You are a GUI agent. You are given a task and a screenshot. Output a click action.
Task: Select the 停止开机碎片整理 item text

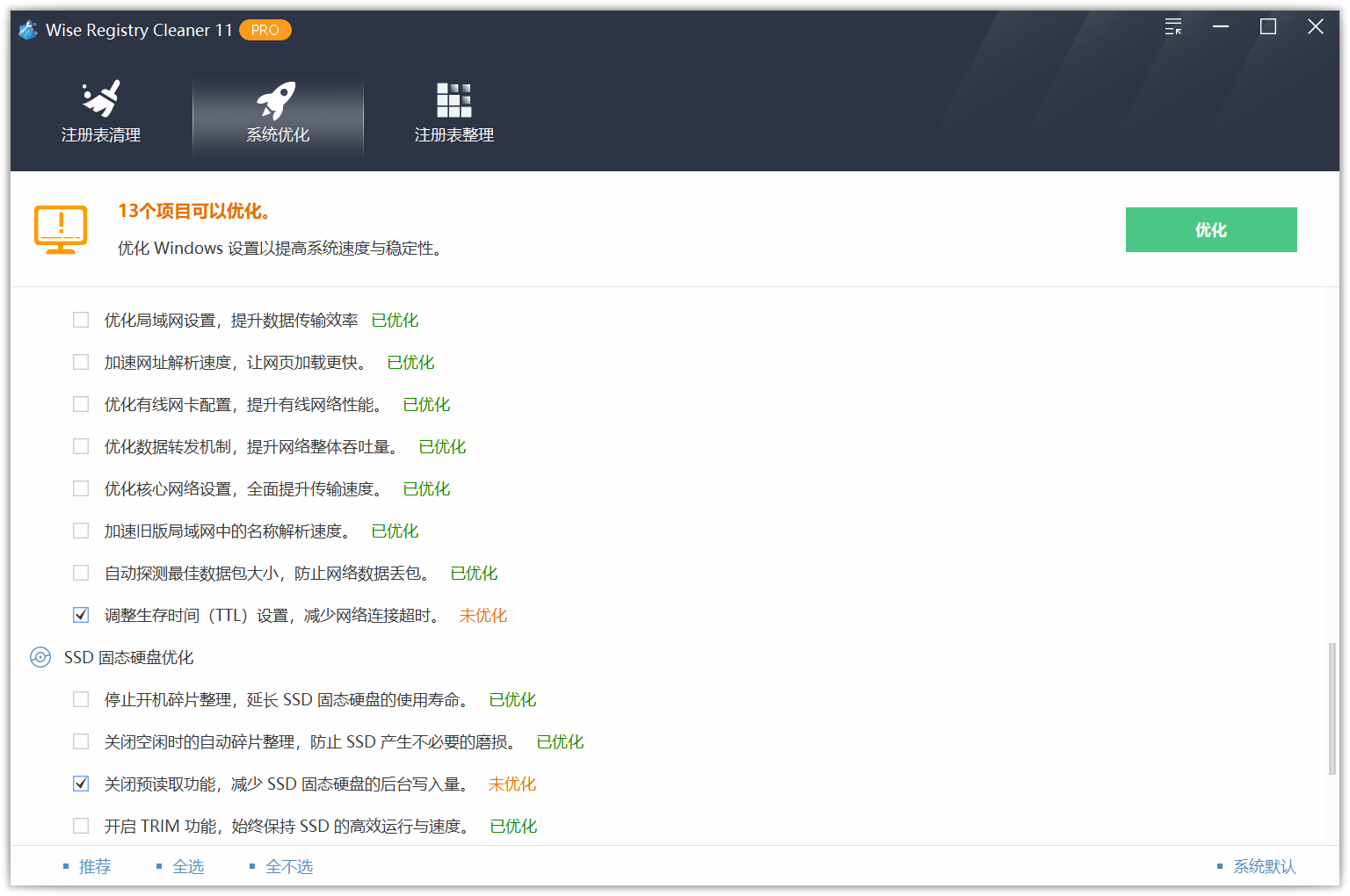click(x=288, y=699)
